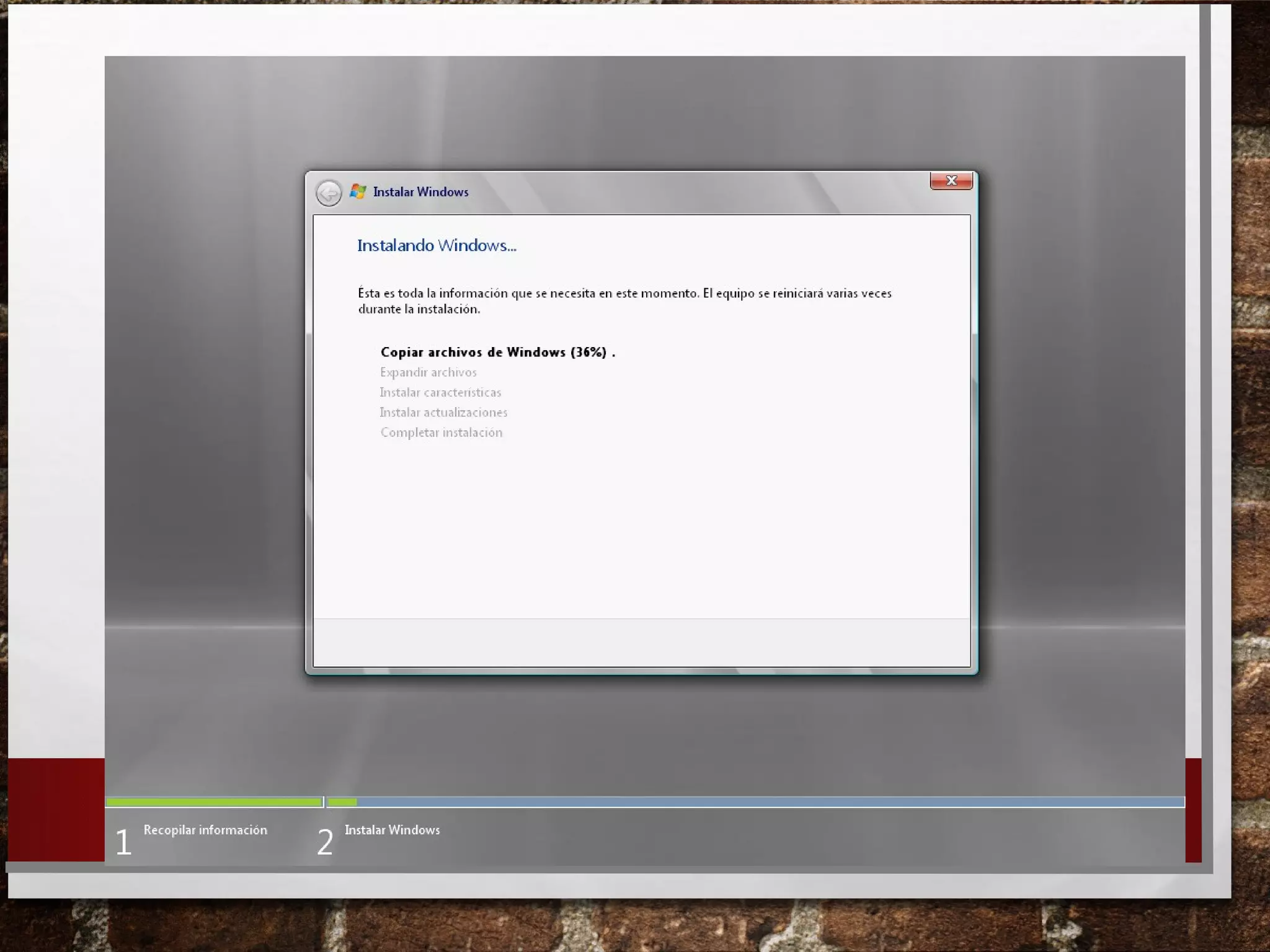Click the large number 2 stage marker
The image size is (1270, 952).
tap(325, 842)
